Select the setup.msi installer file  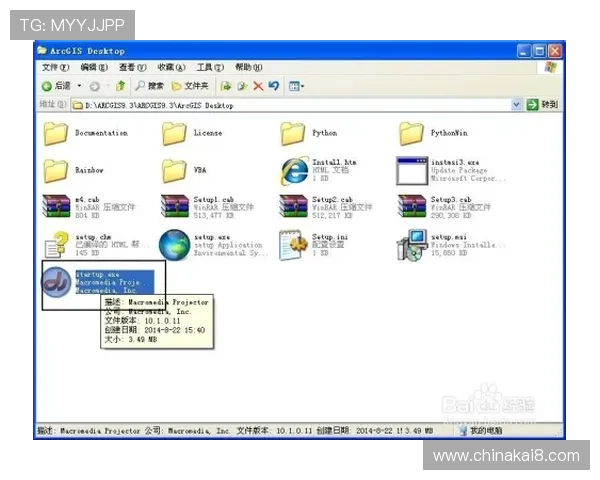coord(412,245)
